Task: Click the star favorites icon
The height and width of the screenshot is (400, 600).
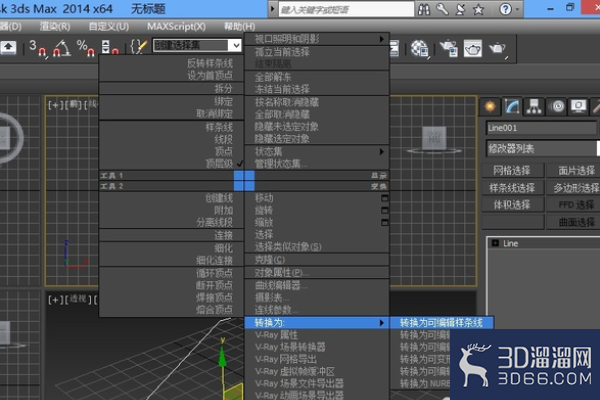Action: click(478, 9)
